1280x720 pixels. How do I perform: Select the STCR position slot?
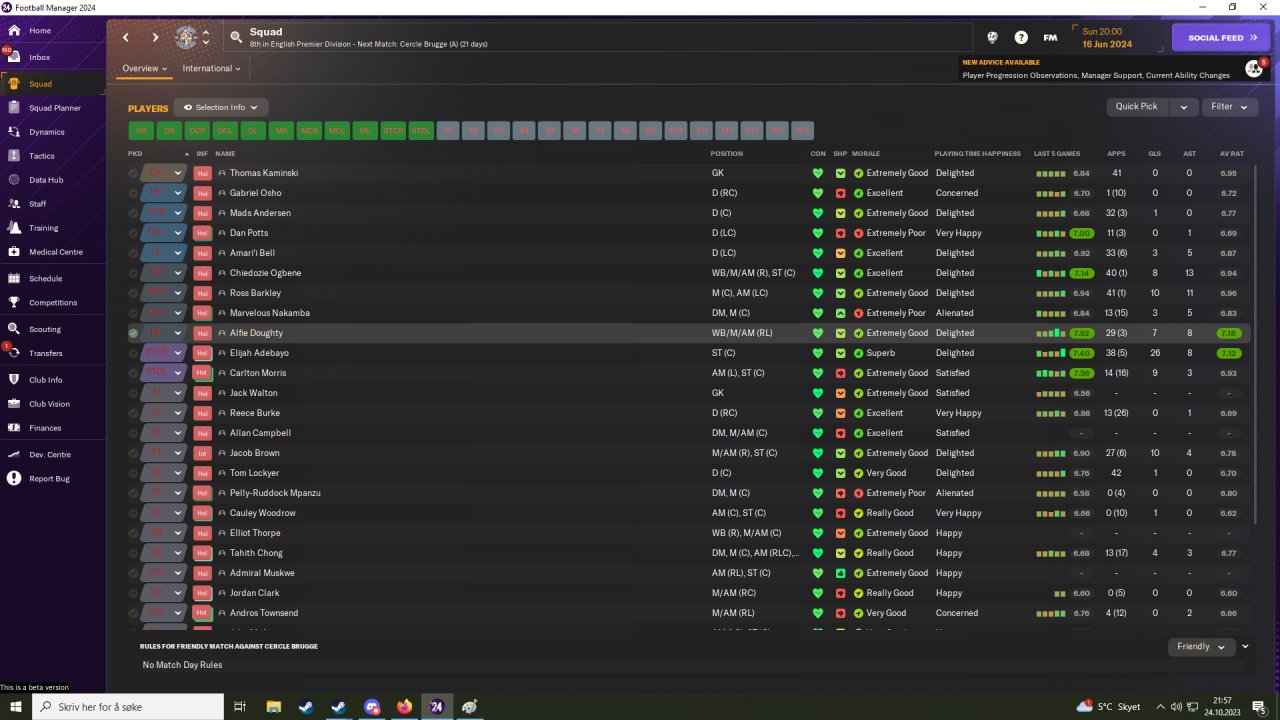coord(393,131)
